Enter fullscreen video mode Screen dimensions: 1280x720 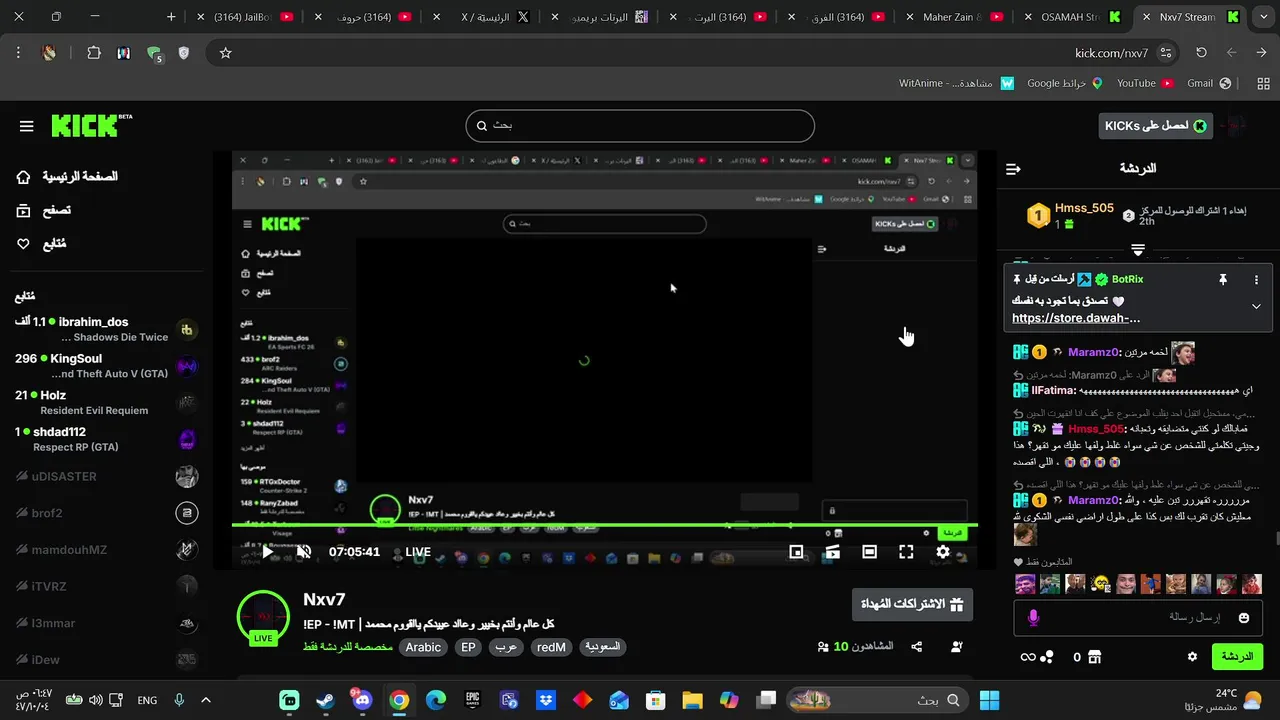(x=906, y=551)
